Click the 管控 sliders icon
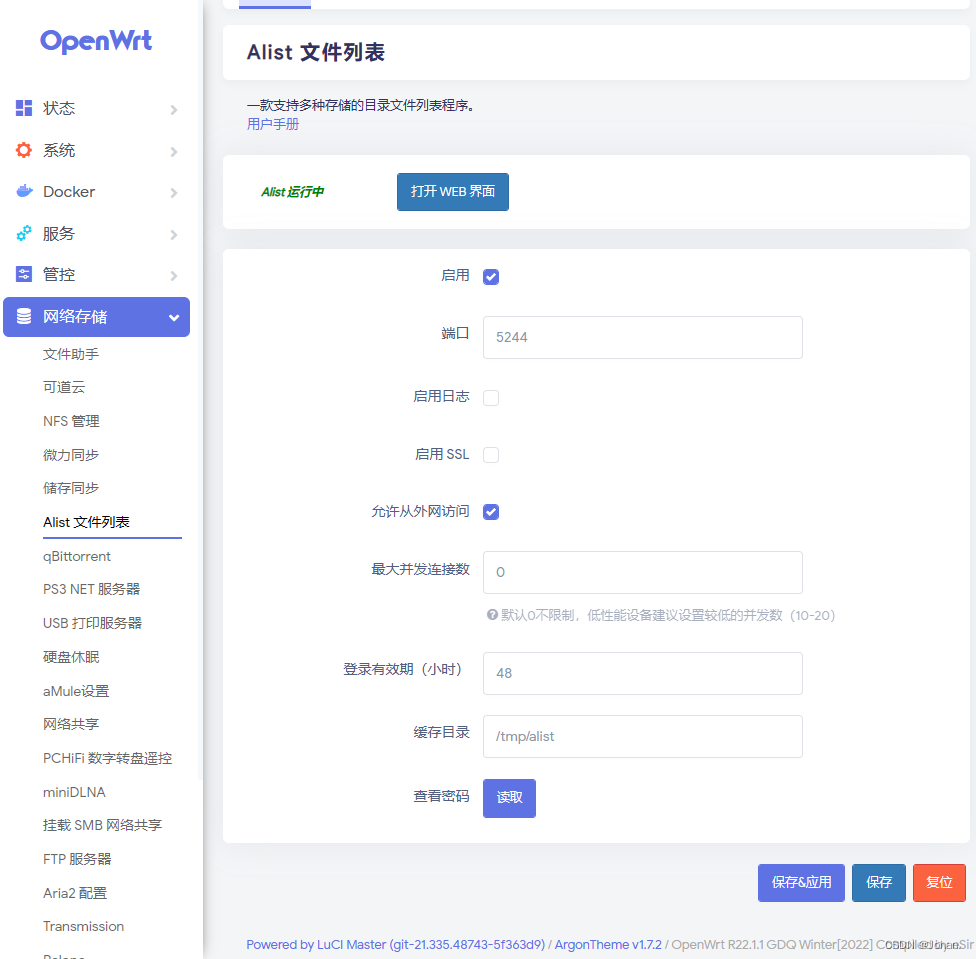Screen dimensions: 976x959 coord(24,274)
